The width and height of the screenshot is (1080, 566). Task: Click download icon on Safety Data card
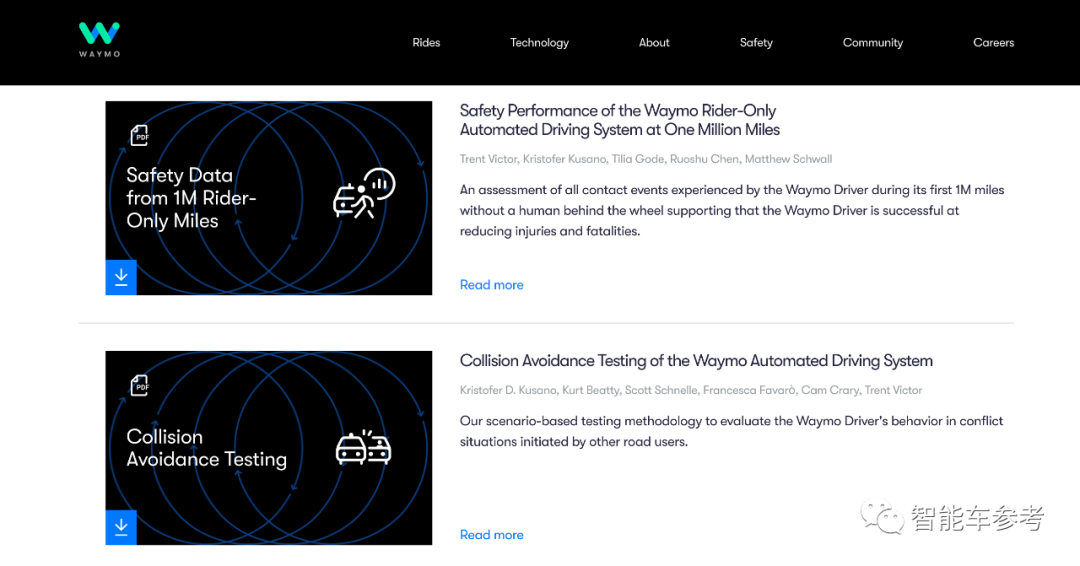[121, 277]
